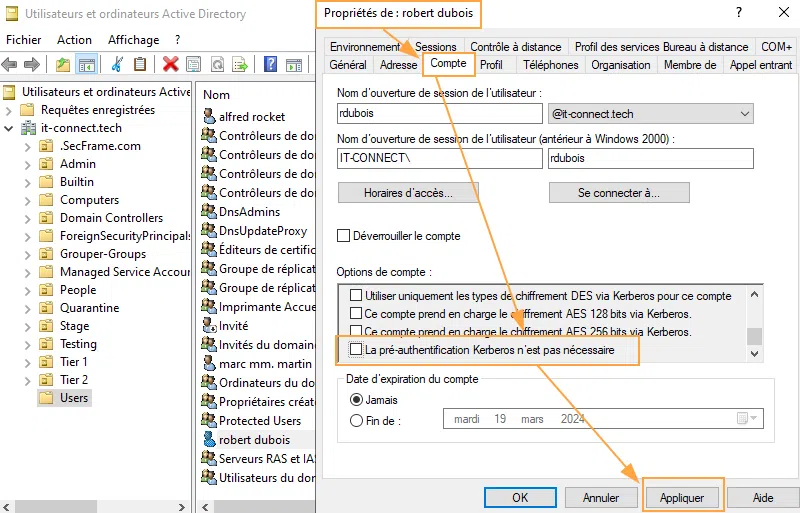Check the Déverrouiller le compte box
The image size is (800, 513).
[x=343, y=236]
